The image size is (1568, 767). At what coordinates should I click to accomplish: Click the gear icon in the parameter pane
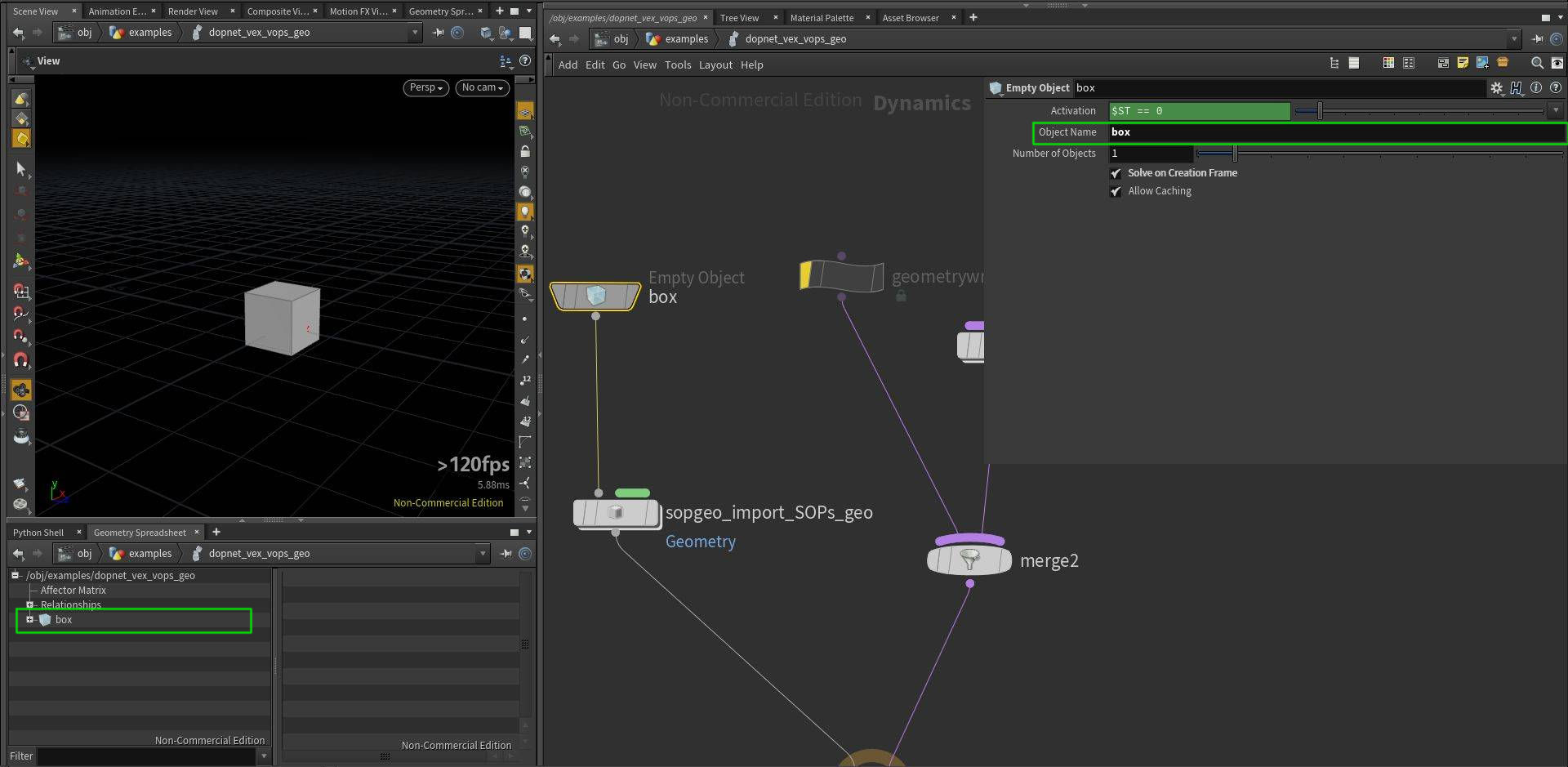pos(1496,88)
